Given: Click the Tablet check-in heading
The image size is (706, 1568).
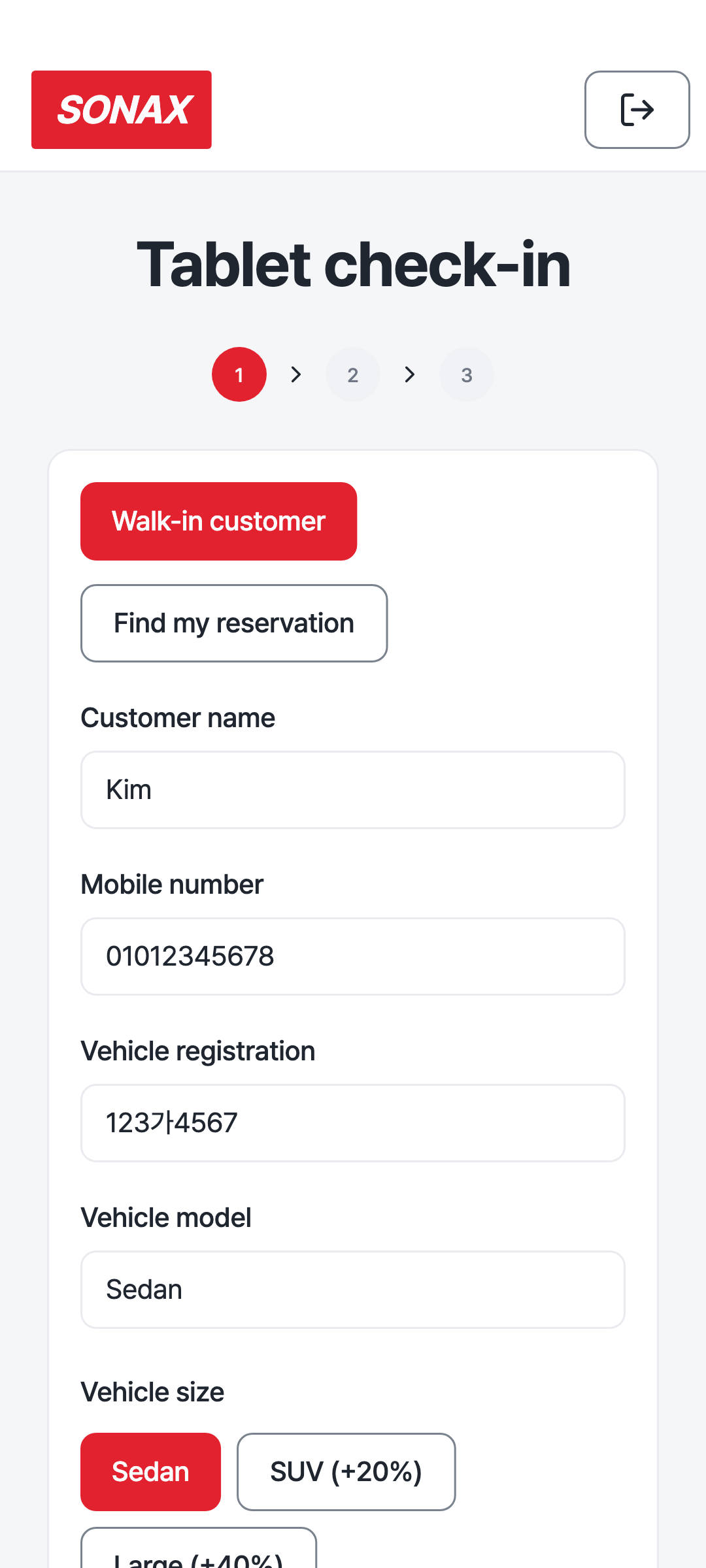Looking at the screenshot, I should pos(353,265).
